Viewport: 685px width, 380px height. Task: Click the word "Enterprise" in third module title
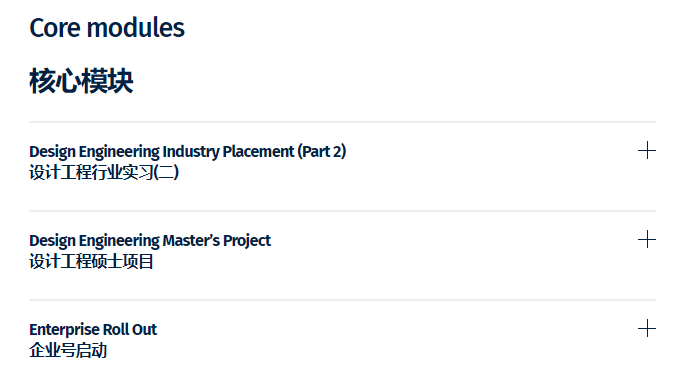pos(64,330)
